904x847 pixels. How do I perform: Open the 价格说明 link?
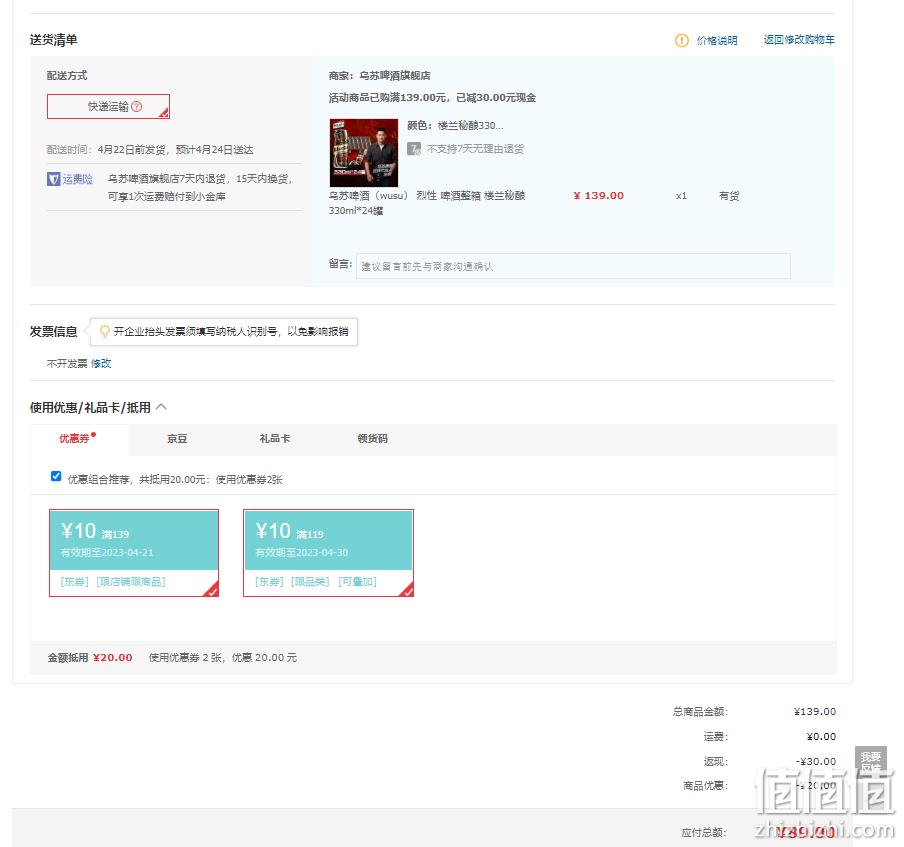click(717, 40)
